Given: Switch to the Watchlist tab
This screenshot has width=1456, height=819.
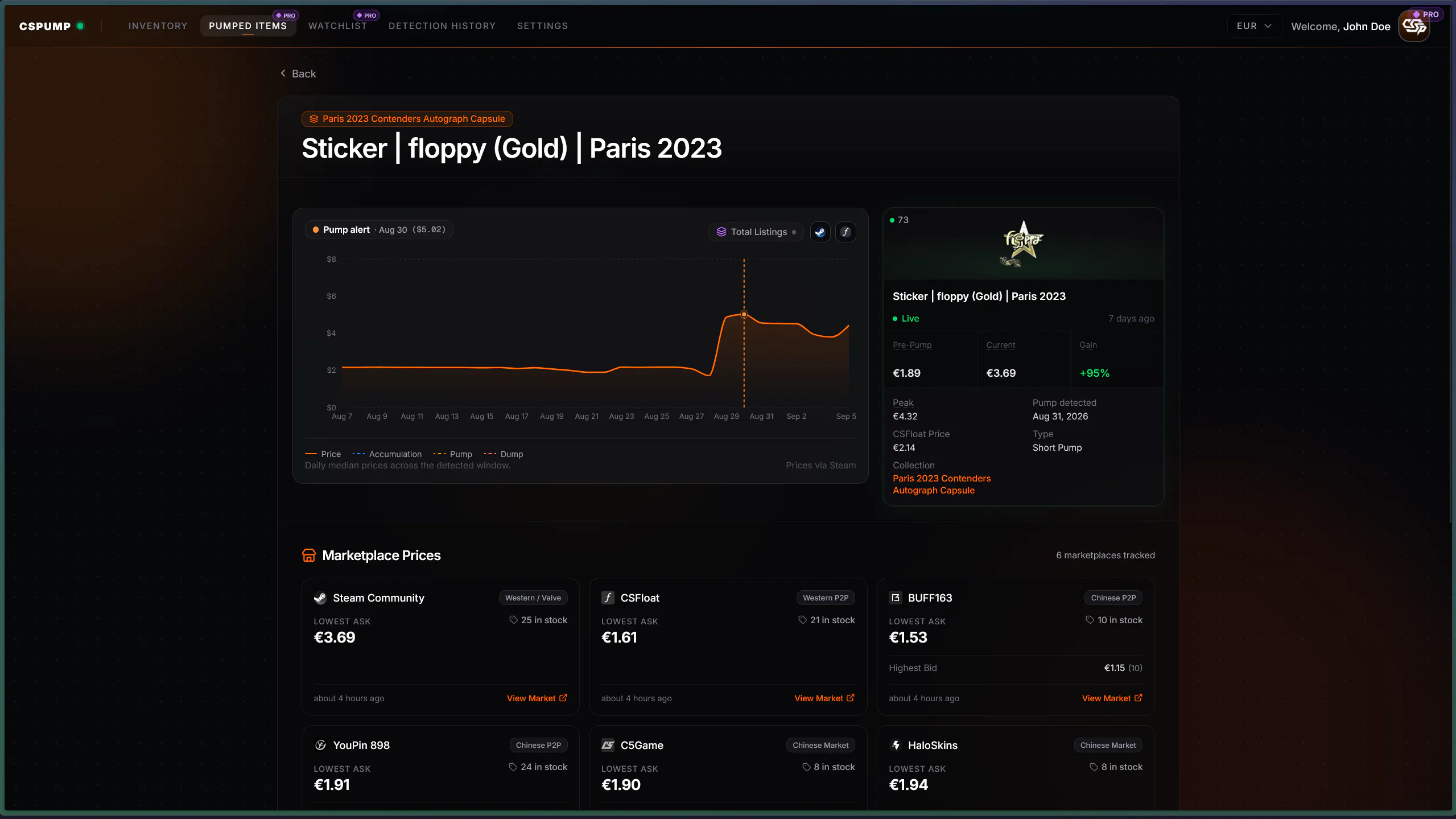Looking at the screenshot, I should (337, 26).
